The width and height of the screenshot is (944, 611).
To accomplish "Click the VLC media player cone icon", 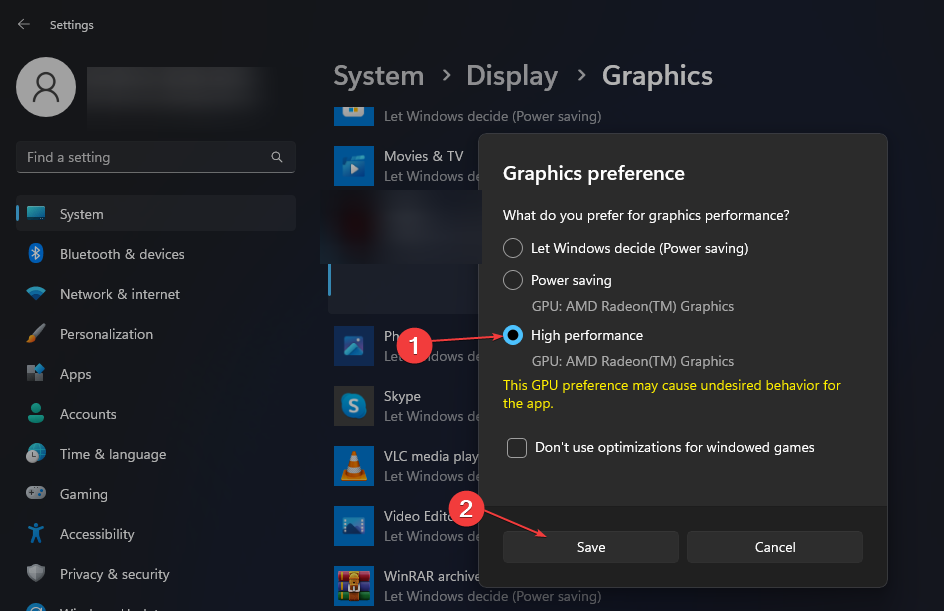I will click(x=354, y=466).
